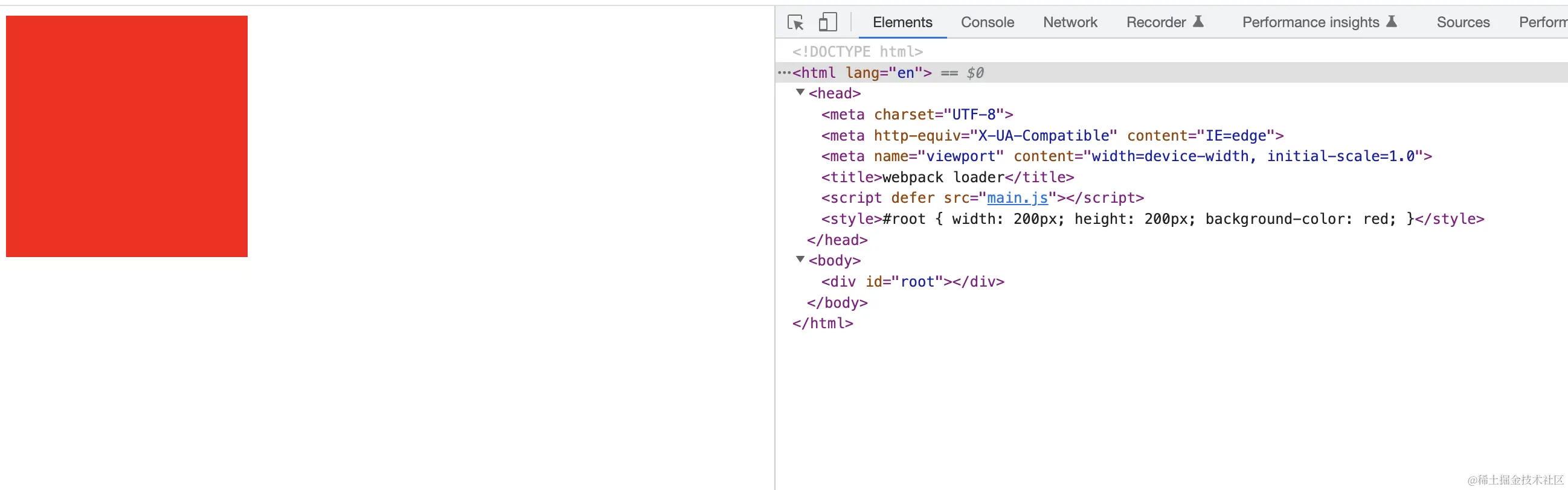This screenshot has height=490, width=1568.
Task: Open the main.js script link
Action: click(x=1017, y=198)
